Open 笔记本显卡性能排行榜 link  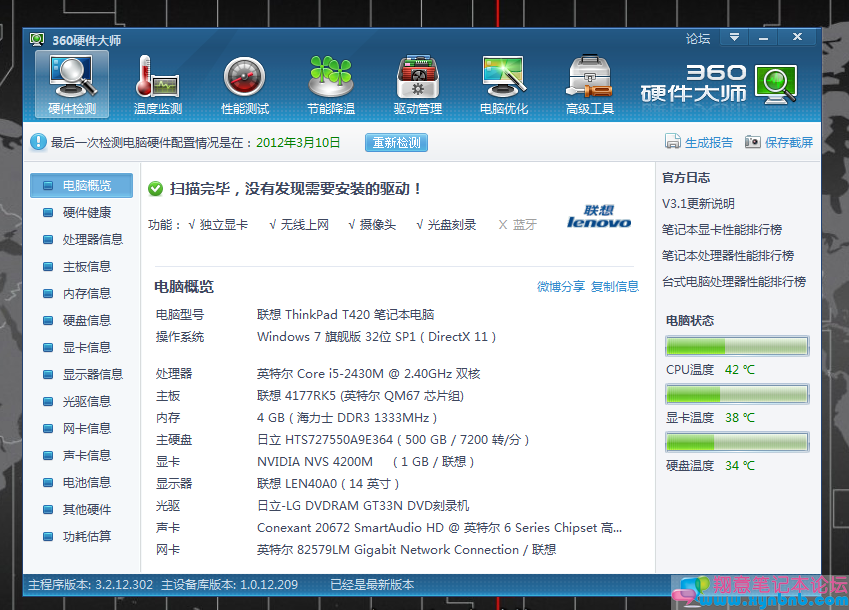point(722,229)
